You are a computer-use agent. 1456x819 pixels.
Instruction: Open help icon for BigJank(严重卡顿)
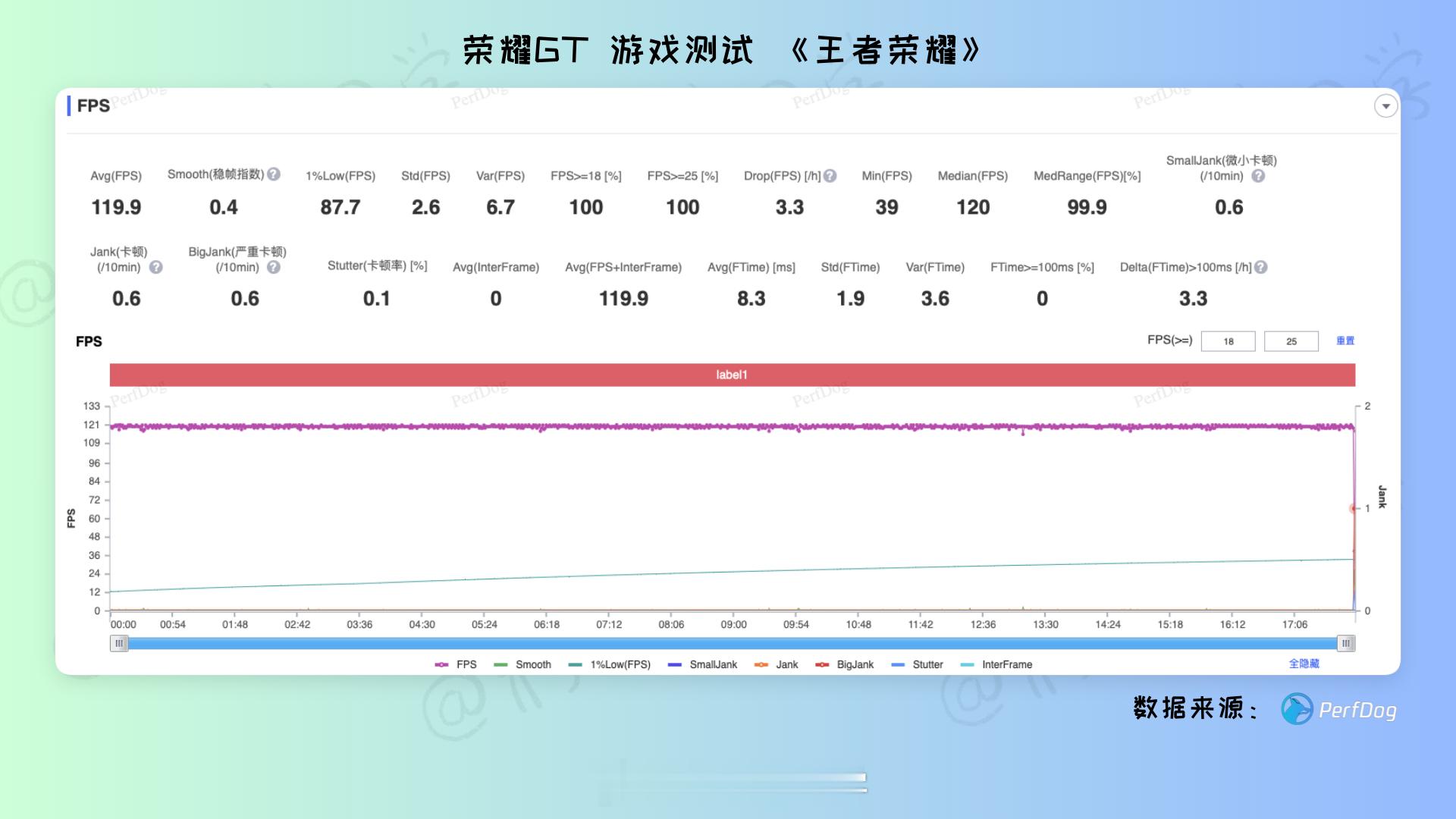tap(274, 267)
